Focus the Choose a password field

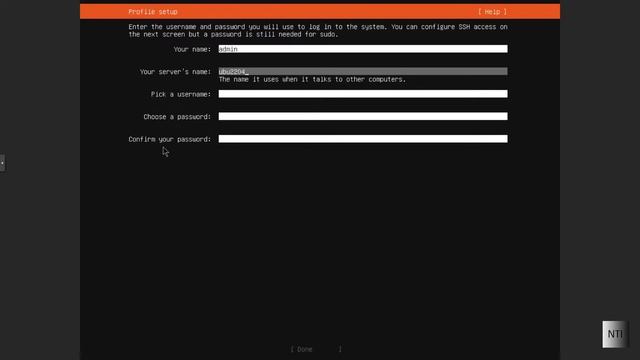coord(363,116)
